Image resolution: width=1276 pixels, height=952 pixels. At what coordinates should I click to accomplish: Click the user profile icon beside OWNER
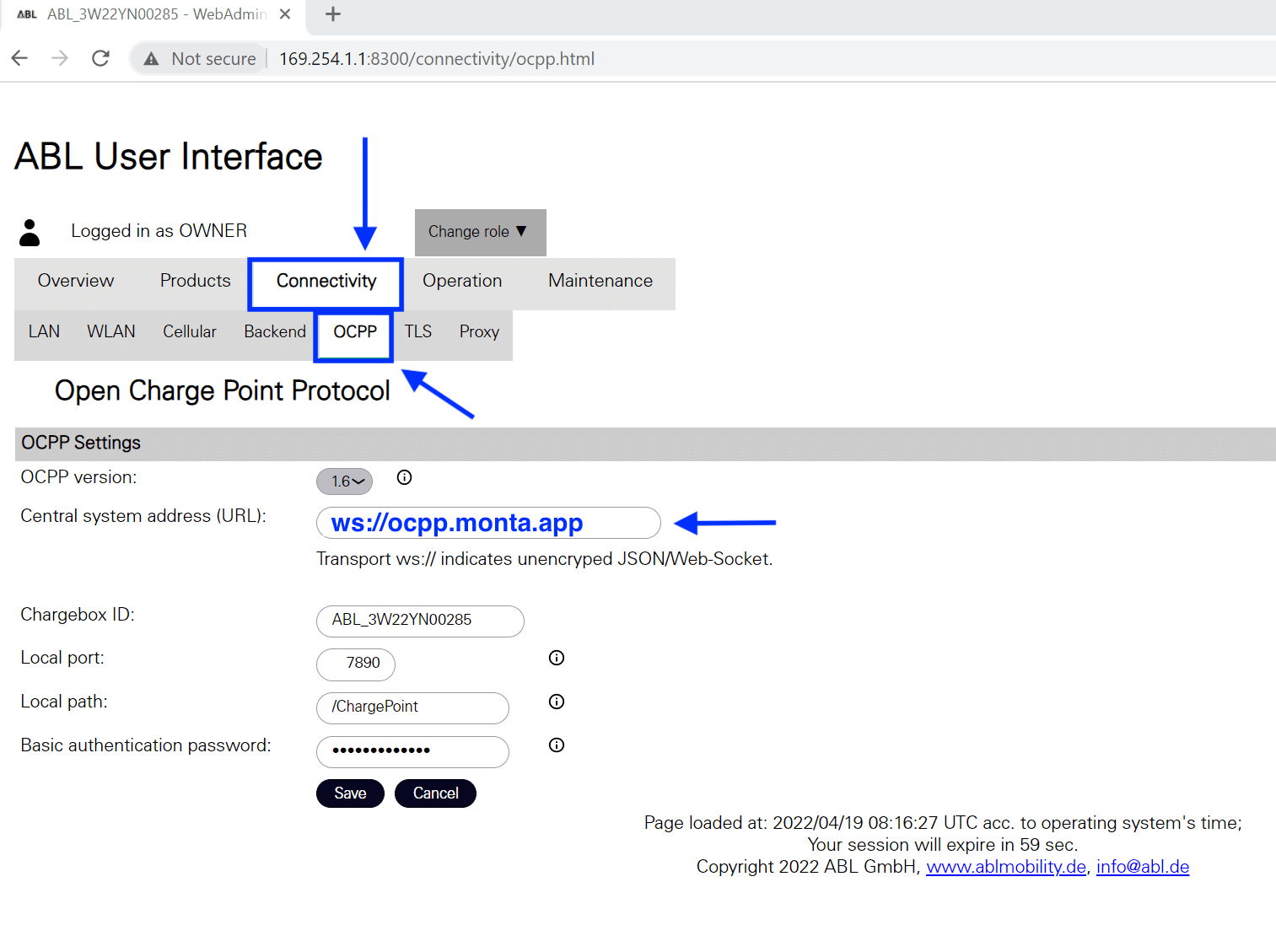(30, 230)
